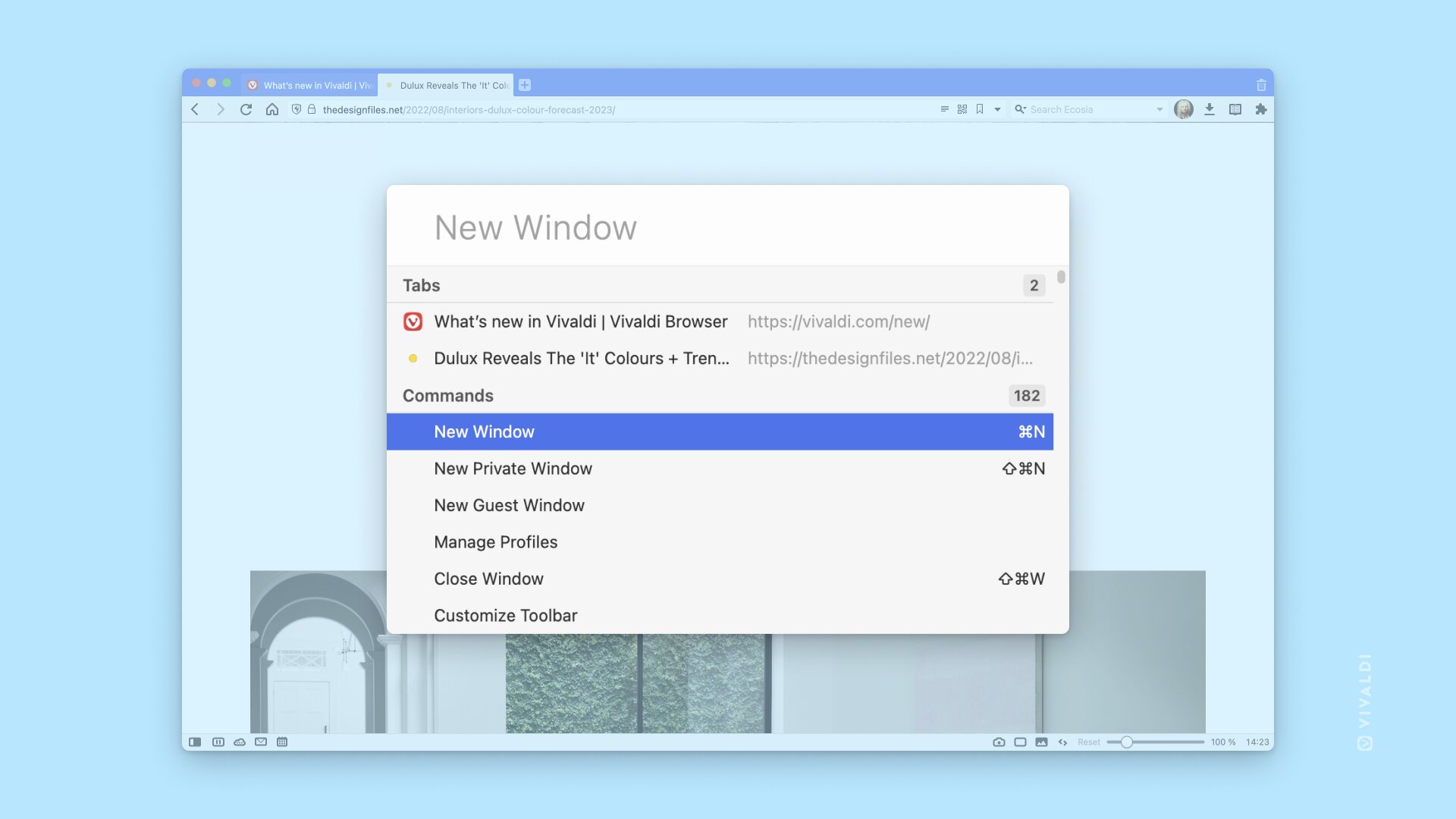Open the Reader View icon in address bar
This screenshot has height=819, width=1456.
944,109
